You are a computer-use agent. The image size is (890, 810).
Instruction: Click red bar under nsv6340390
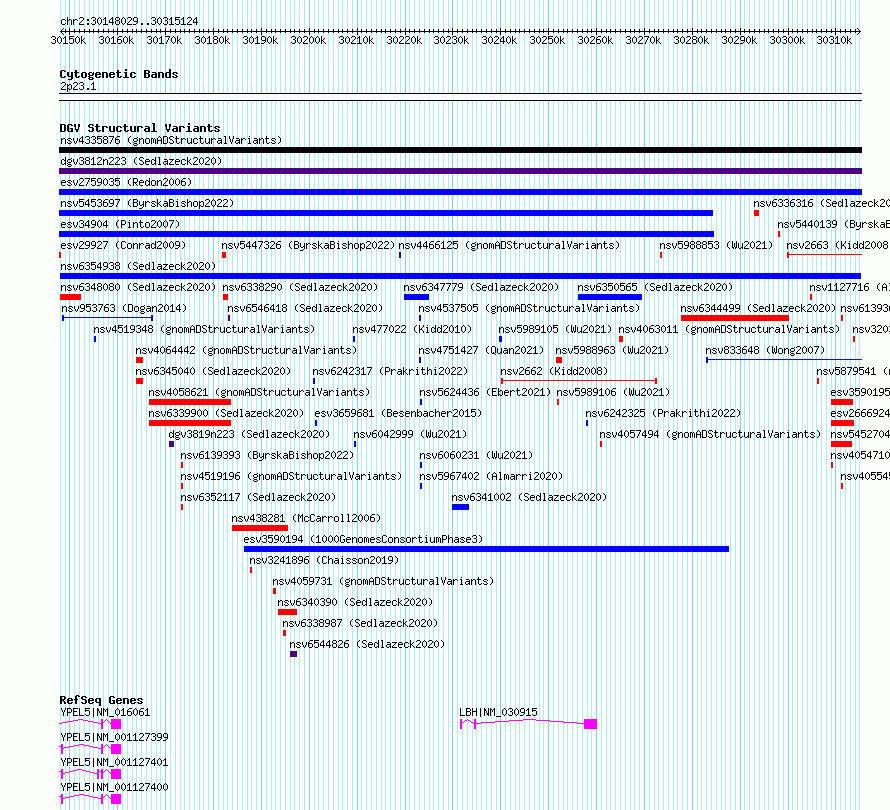pyautogui.click(x=287, y=612)
